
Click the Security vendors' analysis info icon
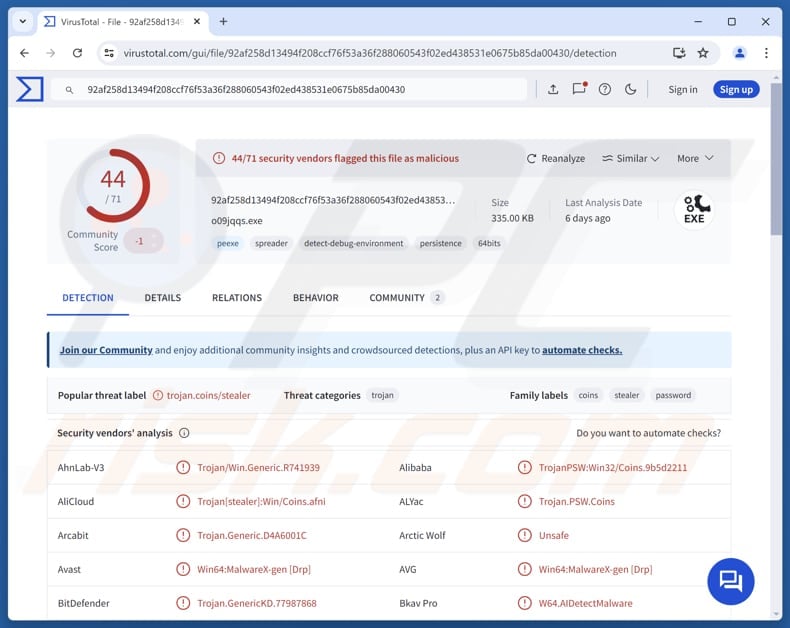tap(184, 433)
